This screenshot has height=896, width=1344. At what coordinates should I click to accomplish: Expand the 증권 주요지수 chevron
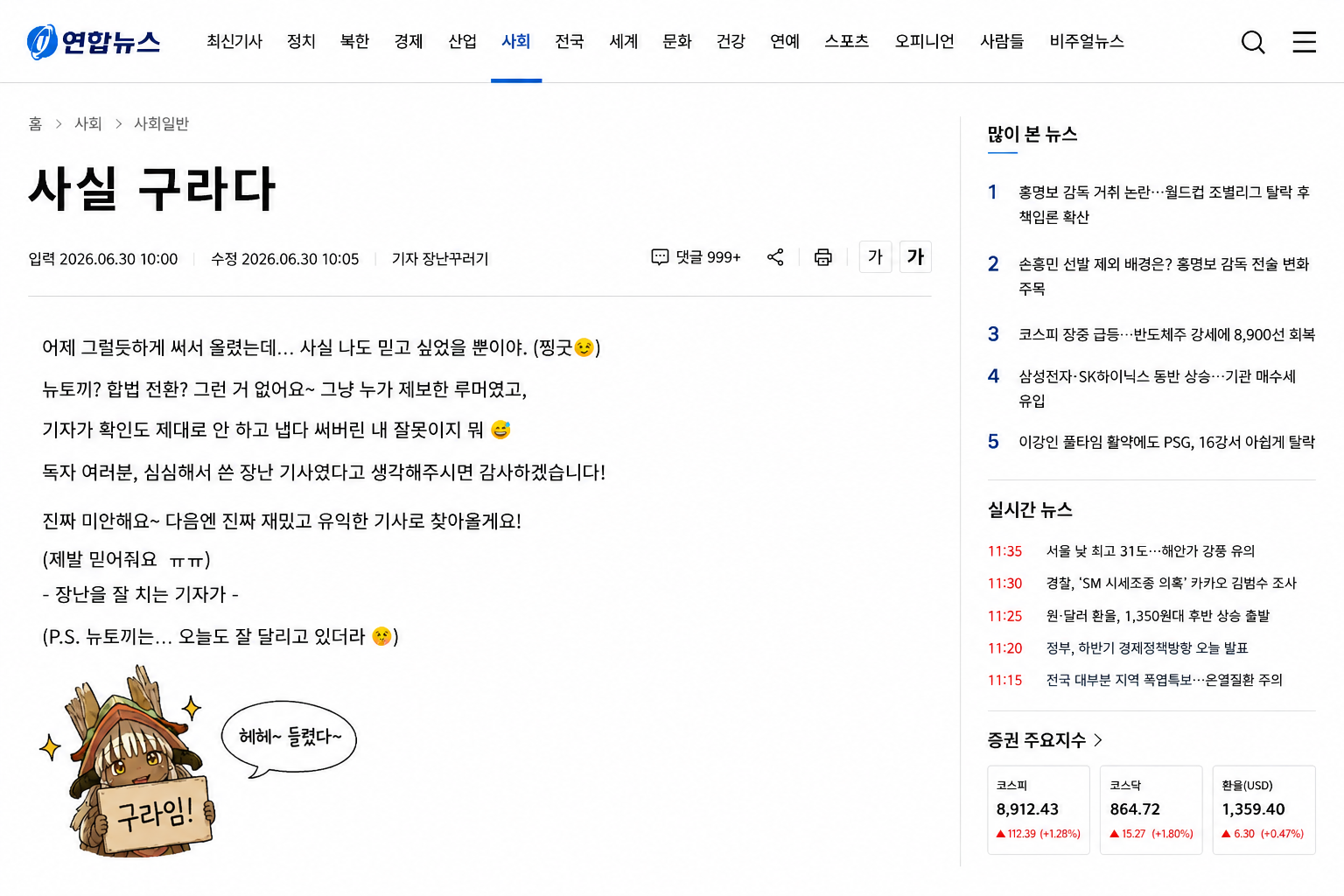1098,740
